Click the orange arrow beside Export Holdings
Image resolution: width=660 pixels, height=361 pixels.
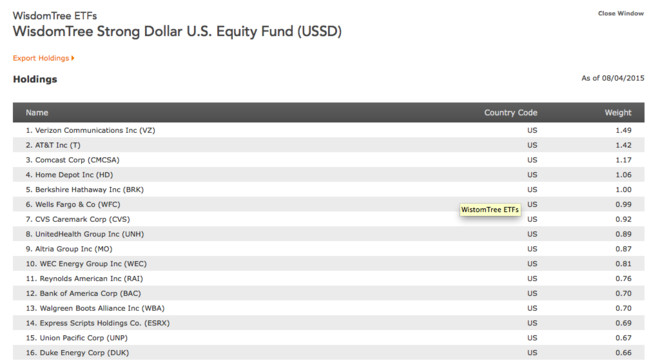pyautogui.click(x=73, y=58)
